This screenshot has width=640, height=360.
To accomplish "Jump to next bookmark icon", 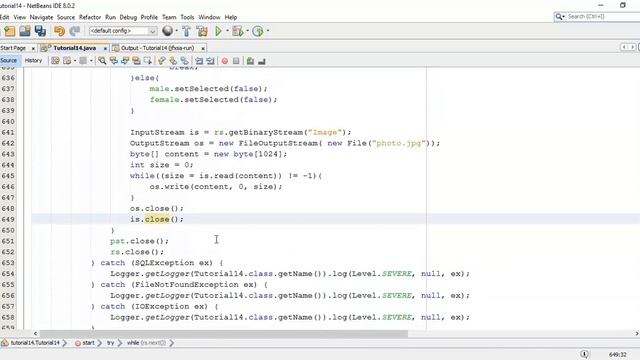I will coord(173,61).
